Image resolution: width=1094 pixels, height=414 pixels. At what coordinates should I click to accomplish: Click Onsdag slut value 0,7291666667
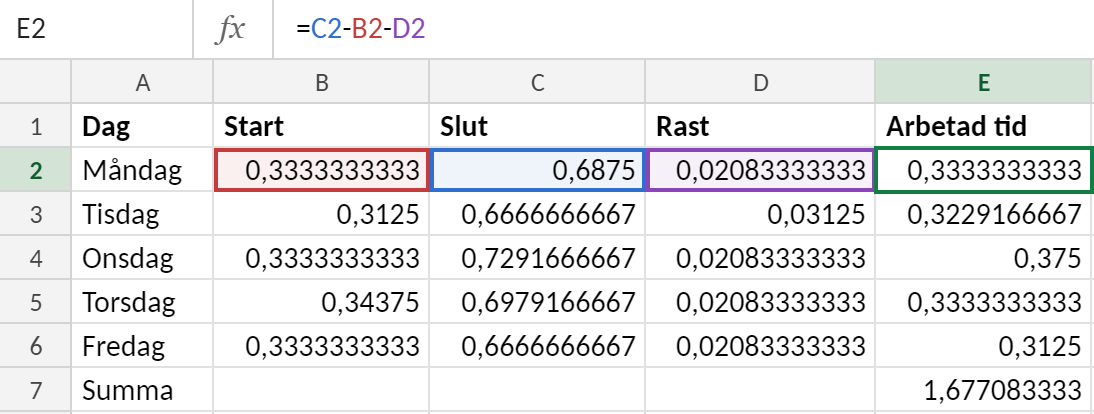coord(537,258)
